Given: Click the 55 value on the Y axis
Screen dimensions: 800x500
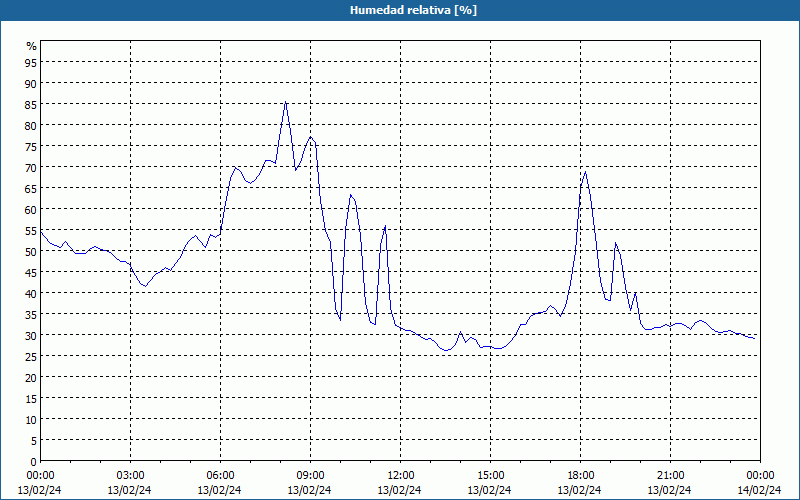Looking at the screenshot, I should coord(31,230).
